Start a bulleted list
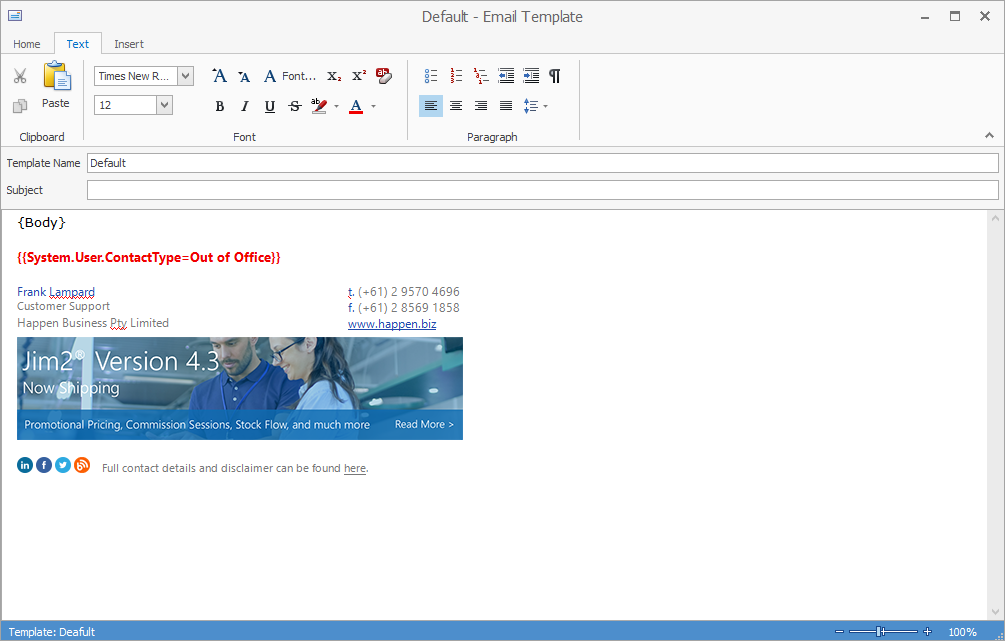This screenshot has width=1005, height=641. [x=431, y=75]
